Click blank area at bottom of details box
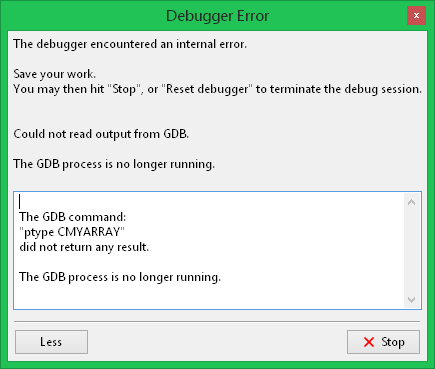The width and height of the screenshot is (435, 369). pyautogui.click(x=210, y=297)
